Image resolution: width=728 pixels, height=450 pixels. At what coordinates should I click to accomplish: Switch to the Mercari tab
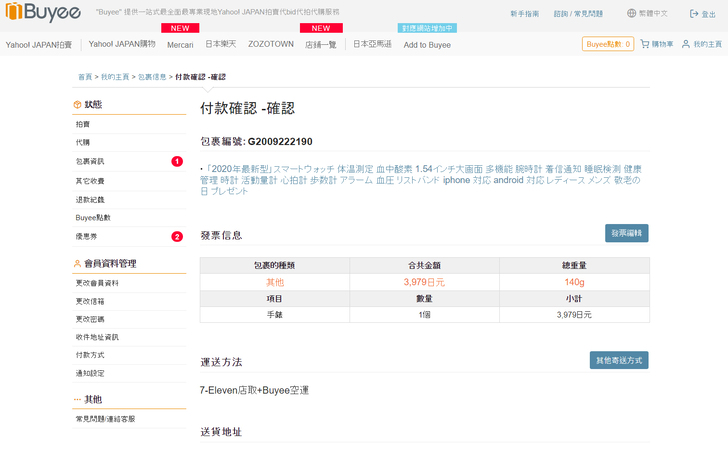click(180, 45)
